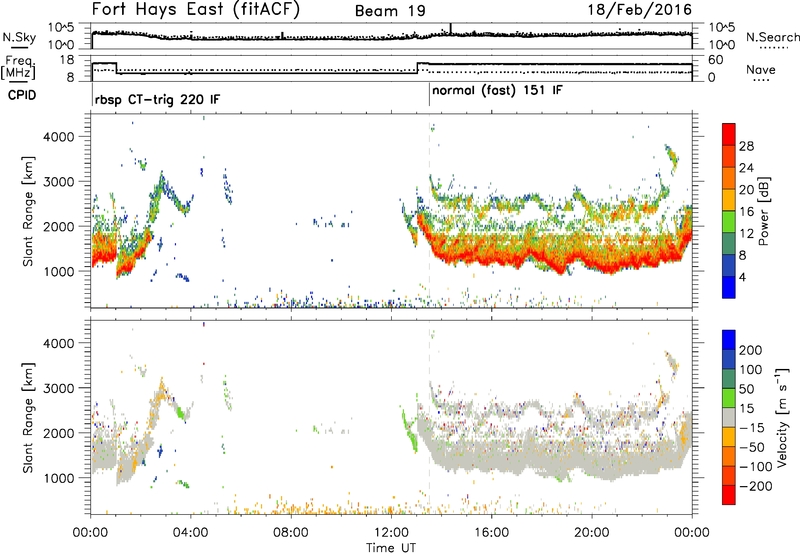This screenshot has width=800, height=554.
Task: Pick the bright blue bottom of Power colorbar
Action: click(x=729, y=287)
